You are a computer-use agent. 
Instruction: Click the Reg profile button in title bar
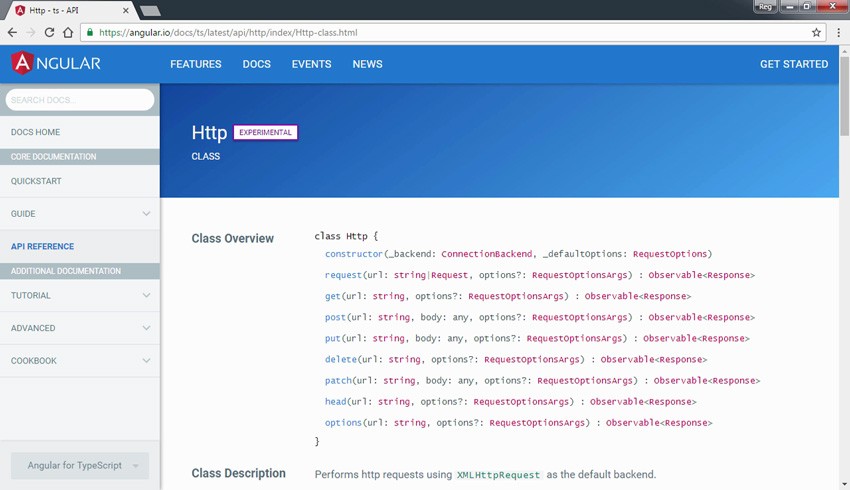click(765, 7)
